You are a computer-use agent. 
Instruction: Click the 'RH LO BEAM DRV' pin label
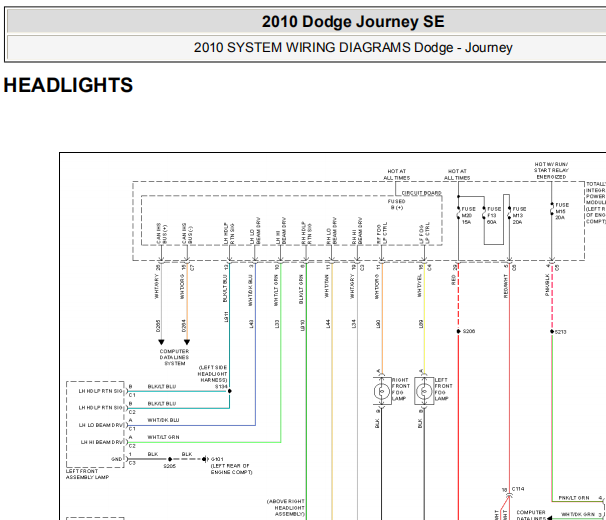click(x=331, y=231)
